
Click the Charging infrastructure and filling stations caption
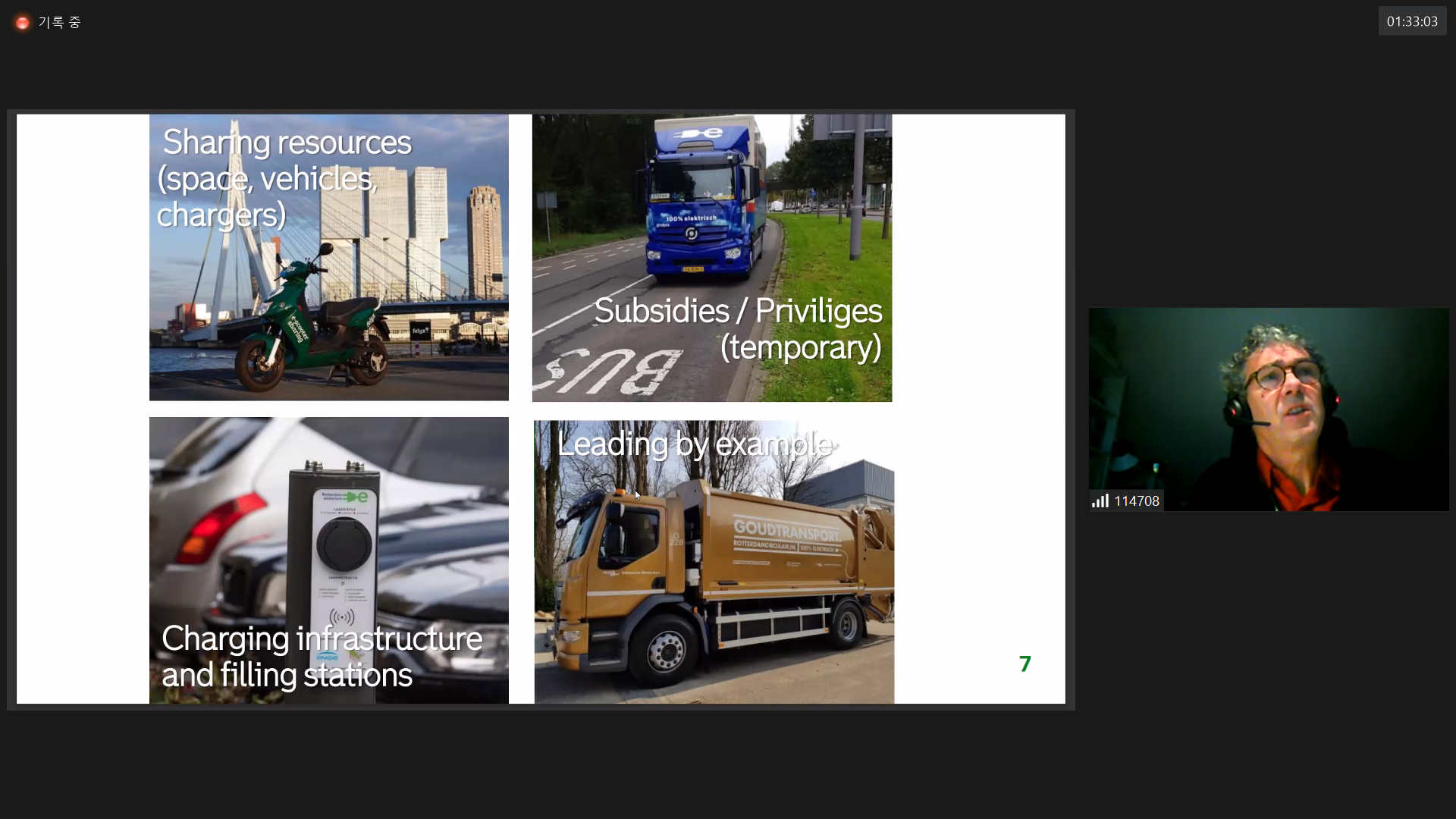322,657
